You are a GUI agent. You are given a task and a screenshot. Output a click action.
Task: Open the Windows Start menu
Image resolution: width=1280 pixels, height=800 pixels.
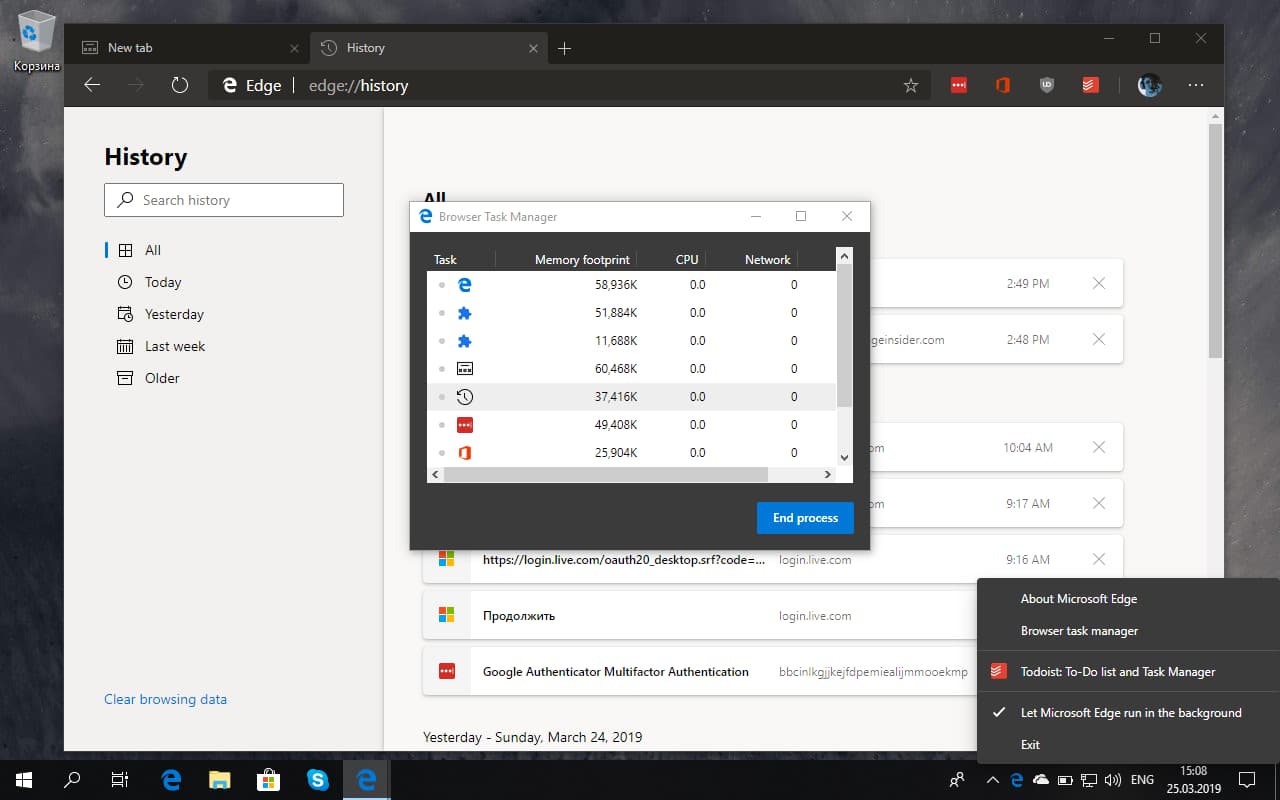point(24,780)
